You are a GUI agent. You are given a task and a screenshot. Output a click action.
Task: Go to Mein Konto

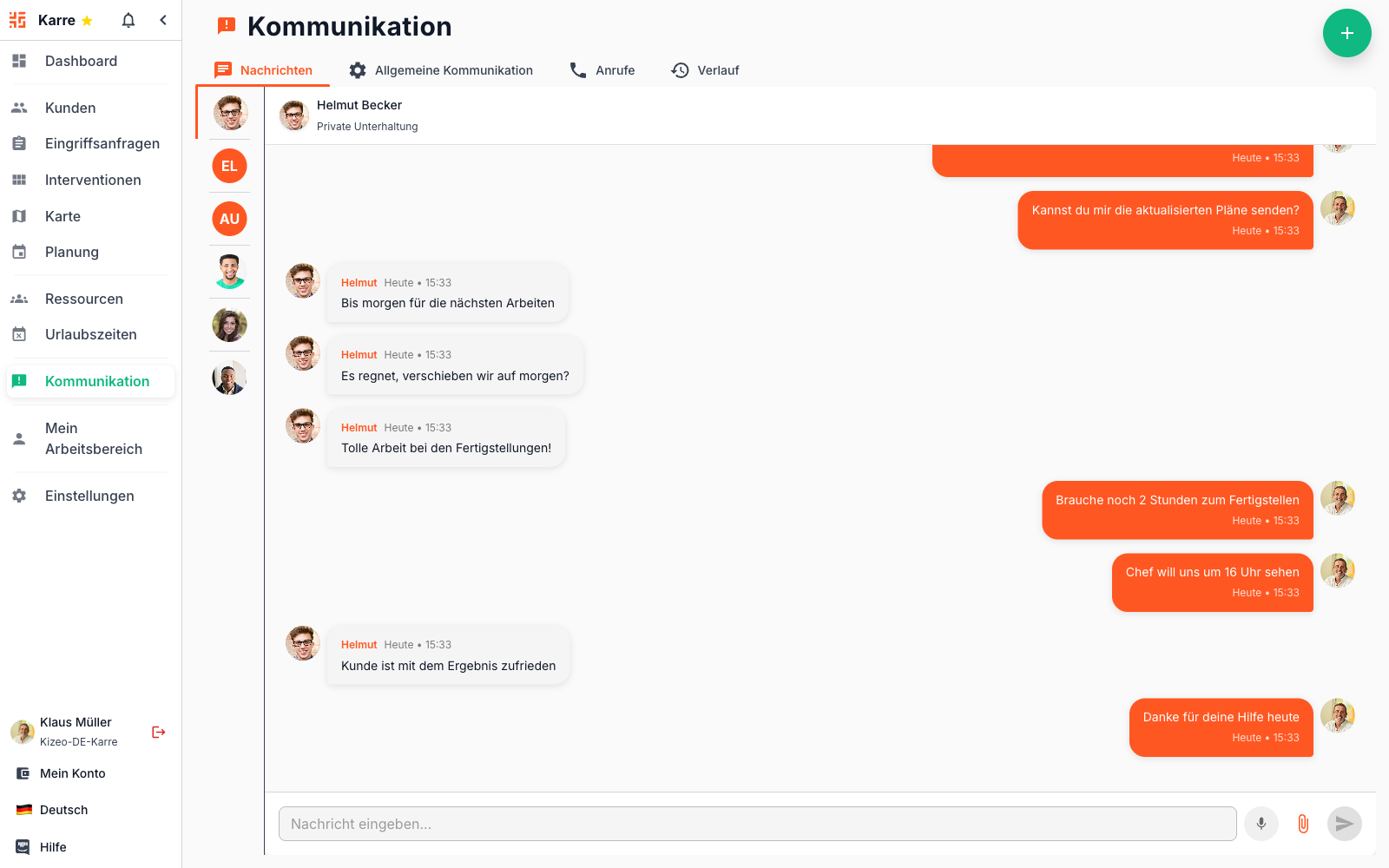click(72, 773)
